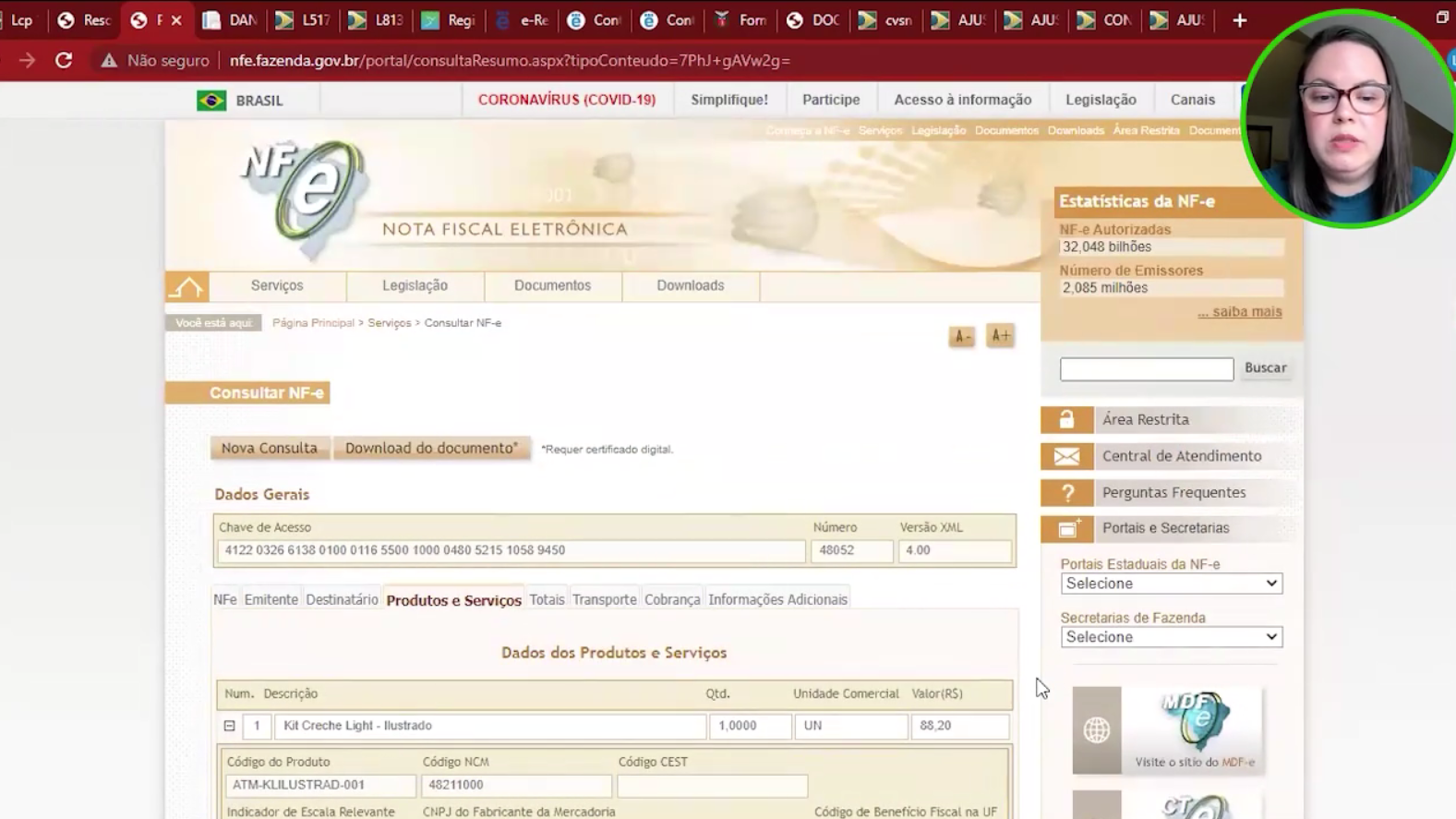Click the browser address bar URL
Viewport: 1456px width, 819px height.
510,61
